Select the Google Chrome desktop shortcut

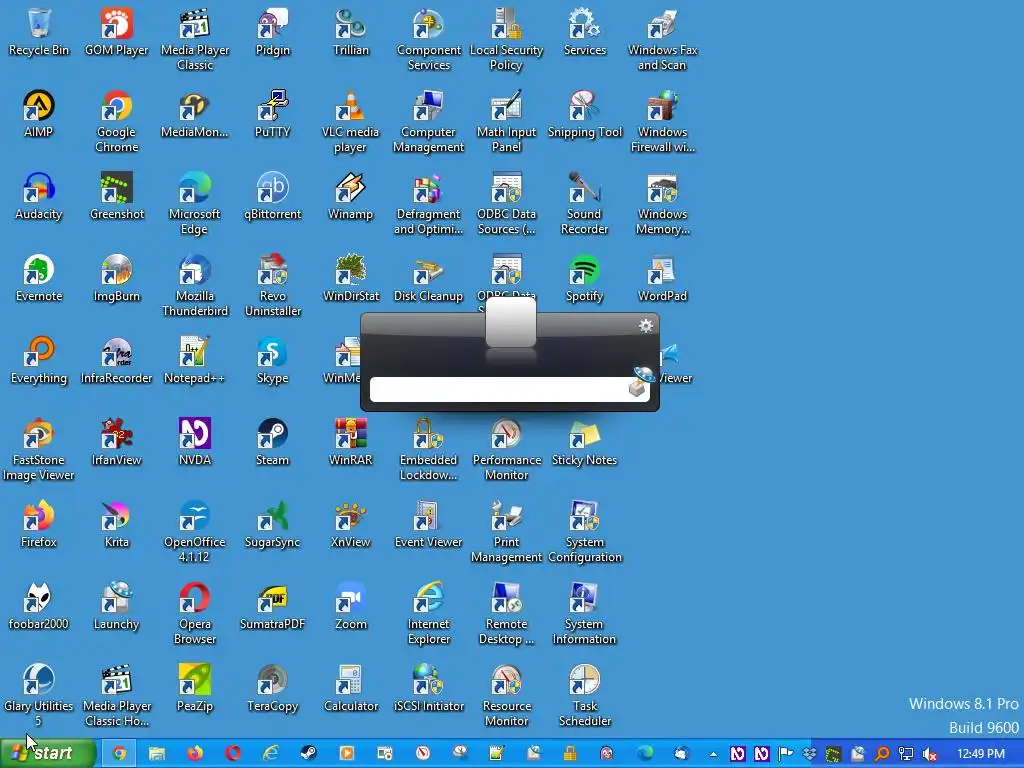coord(116,122)
